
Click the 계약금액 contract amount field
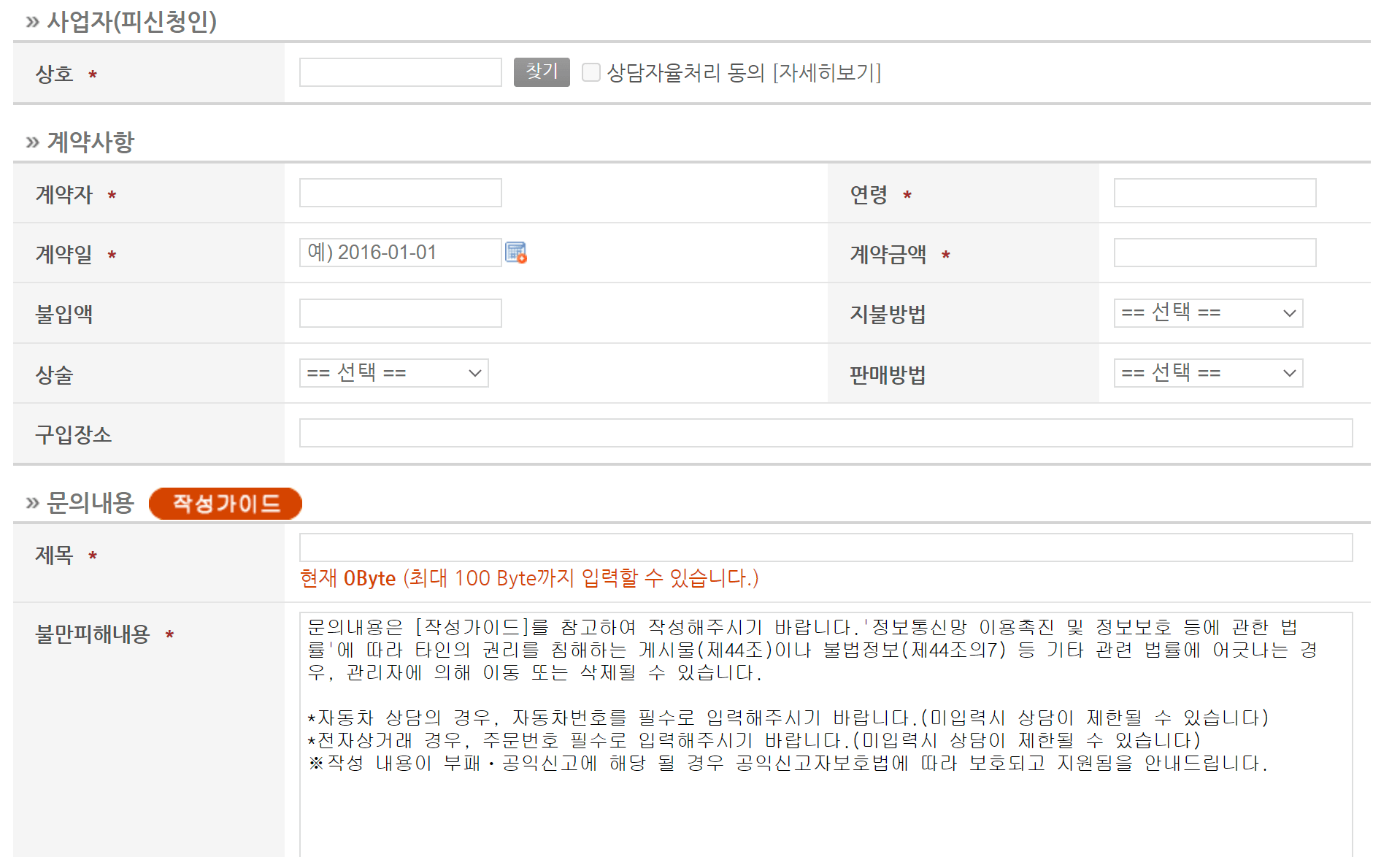point(1214,252)
